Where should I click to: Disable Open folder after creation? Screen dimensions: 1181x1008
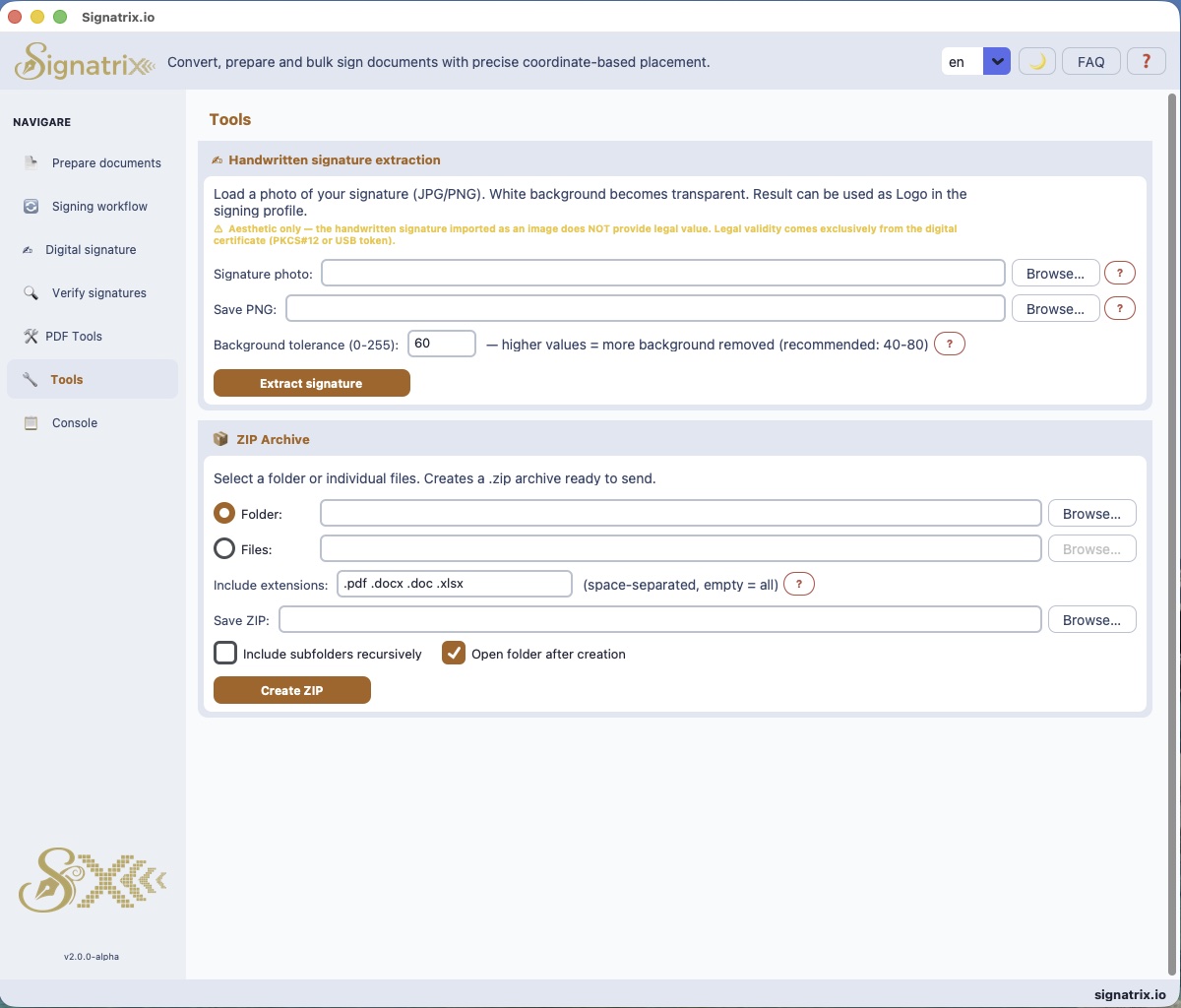point(454,653)
